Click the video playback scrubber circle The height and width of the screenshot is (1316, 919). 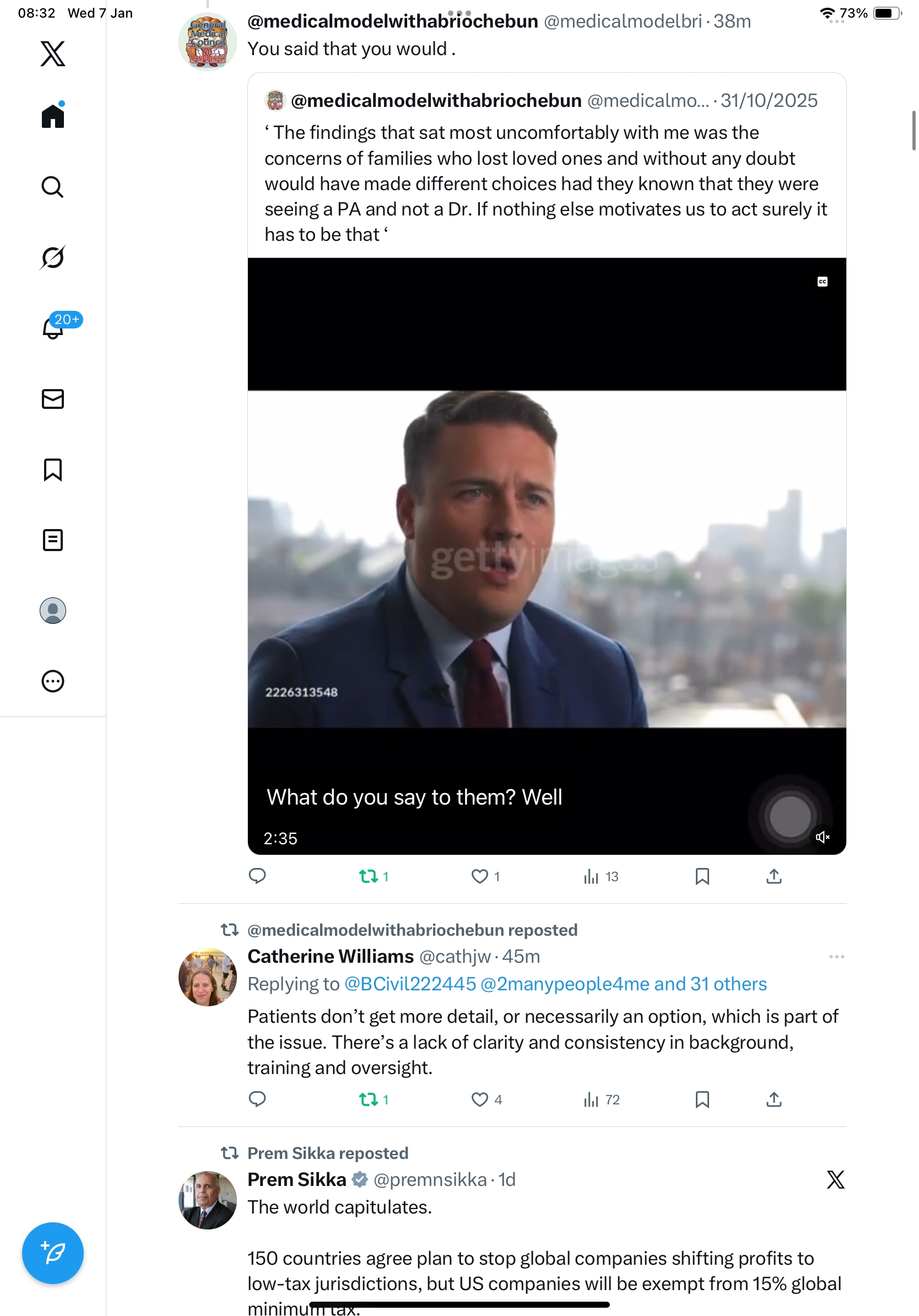790,816
